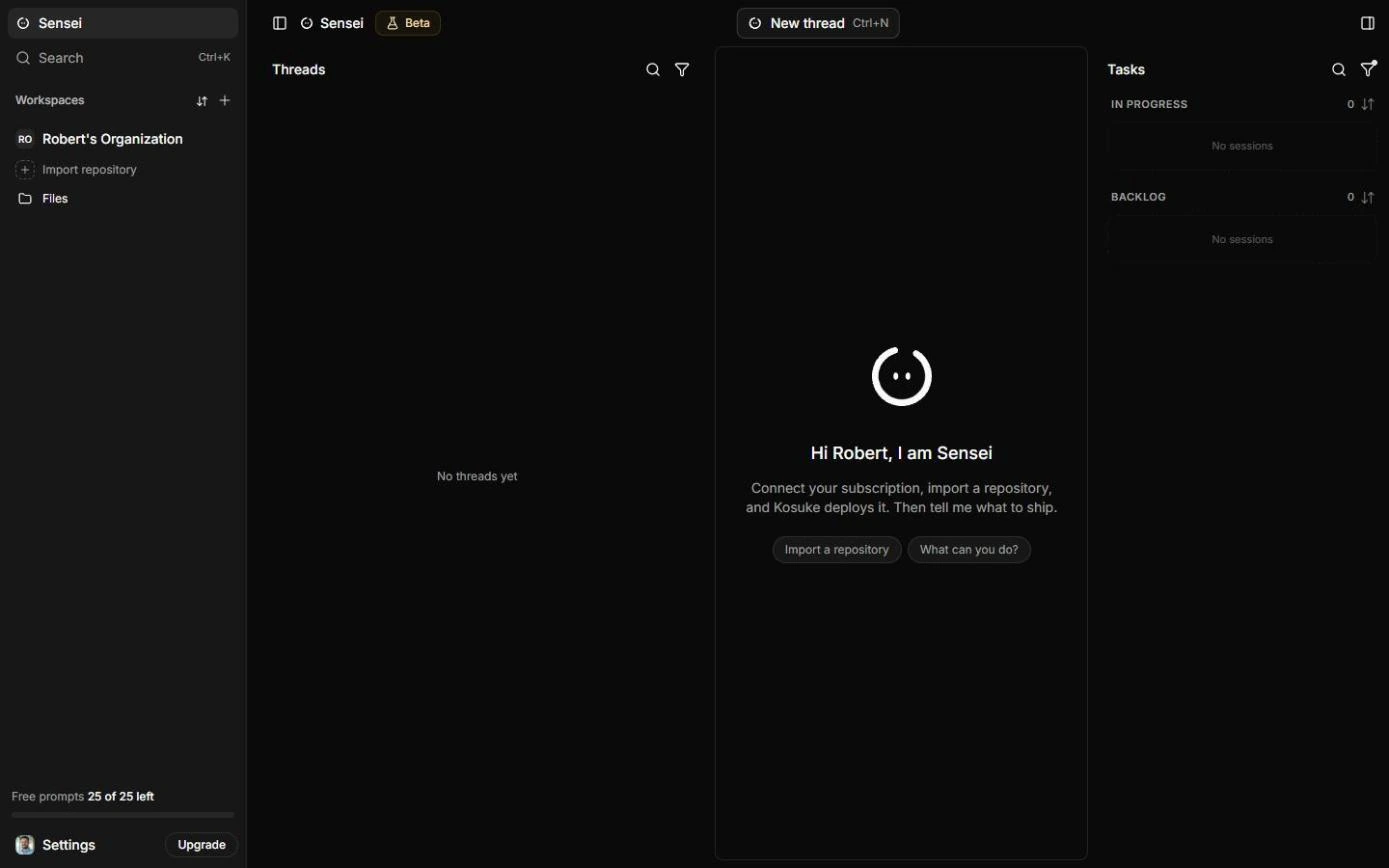
Task: Click the In Progress No sessions box
Action: tap(1242, 146)
